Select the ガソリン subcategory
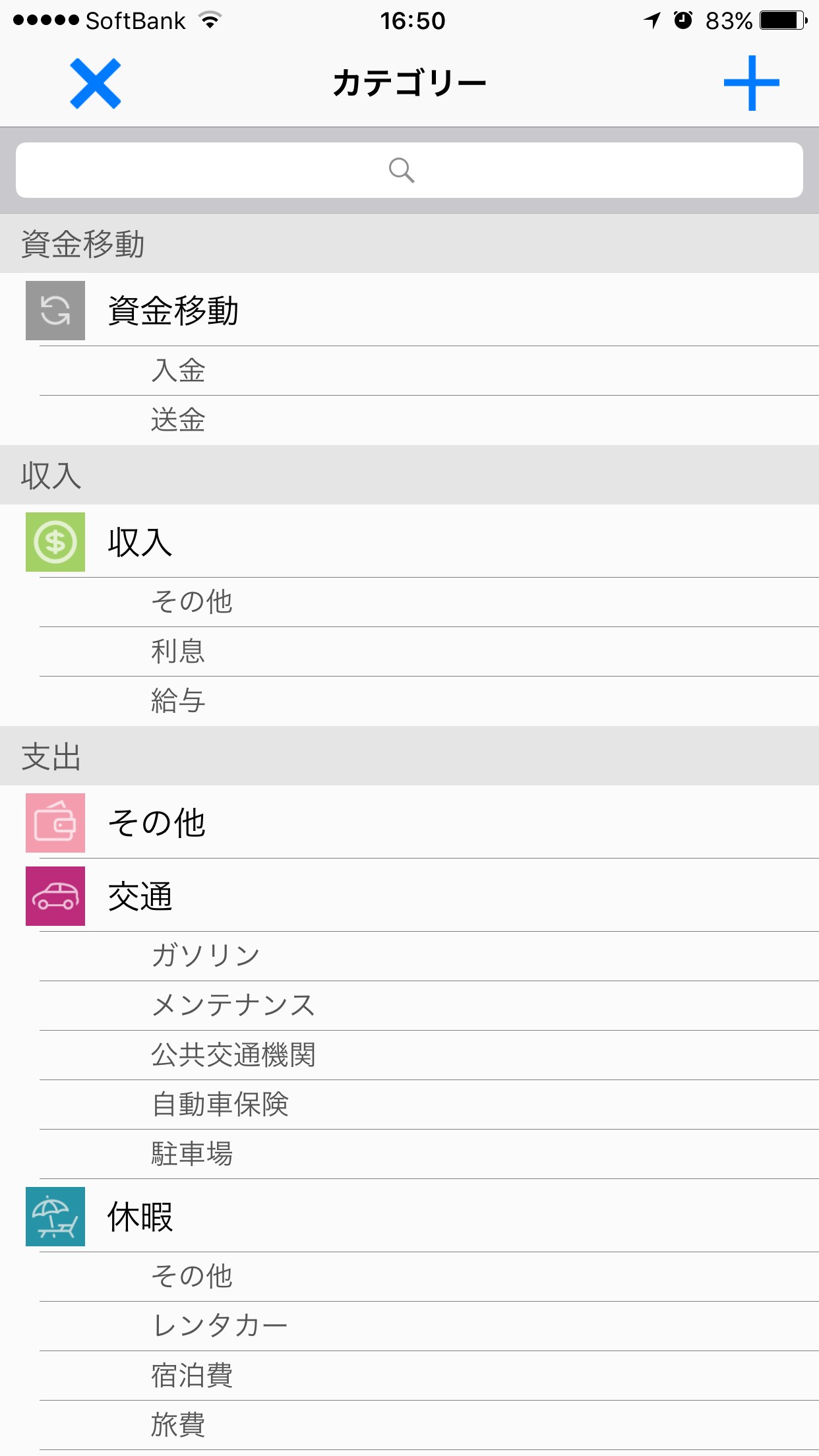Image resolution: width=819 pixels, height=1456 pixels. click(x=206, y=956)
